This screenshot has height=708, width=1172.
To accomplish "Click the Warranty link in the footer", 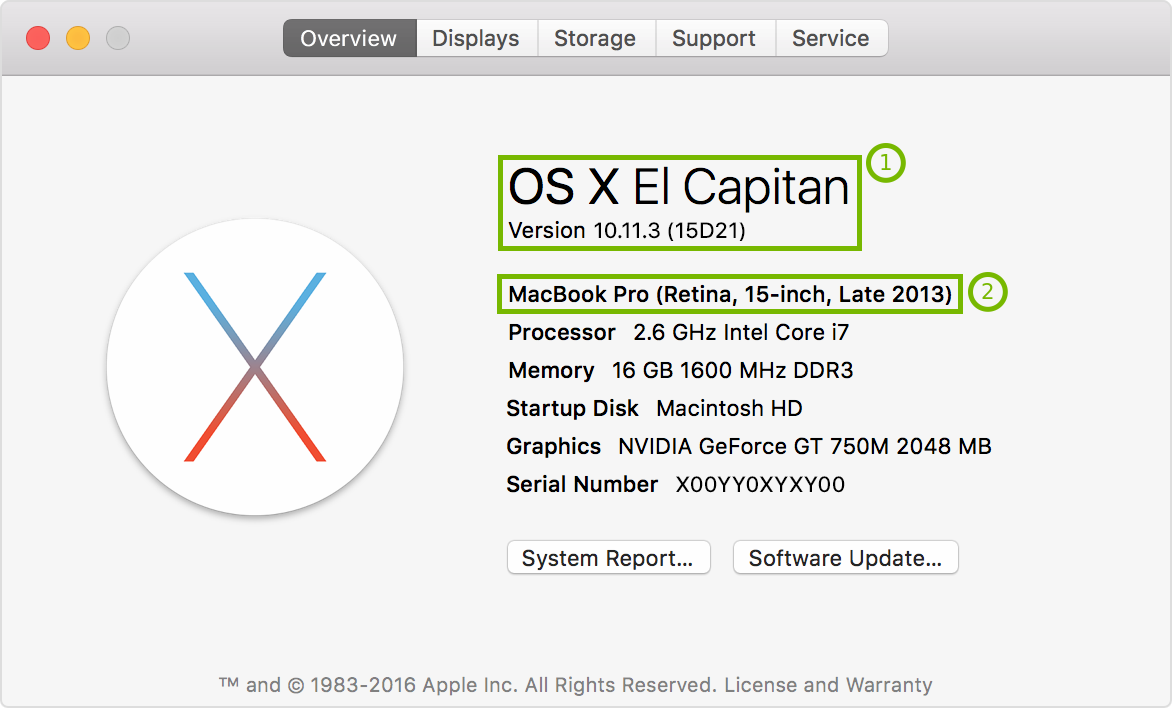I will [x=891, y=685].
